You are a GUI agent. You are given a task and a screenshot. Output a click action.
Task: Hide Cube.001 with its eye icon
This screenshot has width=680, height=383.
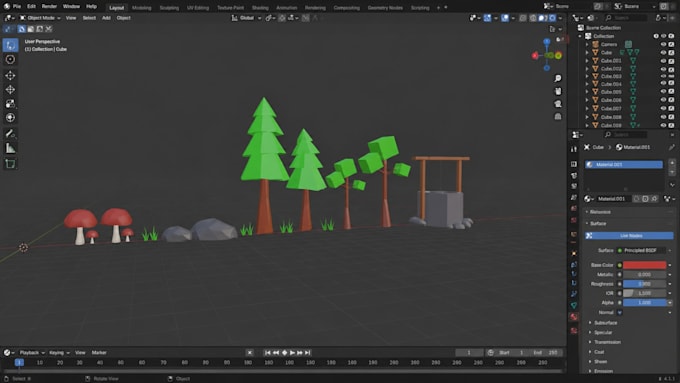[x=663, y=61]
